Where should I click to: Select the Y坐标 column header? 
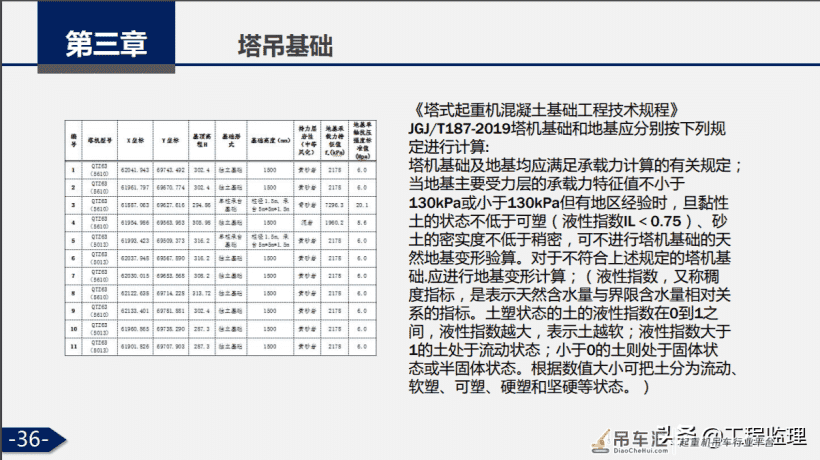coord(170,140)
